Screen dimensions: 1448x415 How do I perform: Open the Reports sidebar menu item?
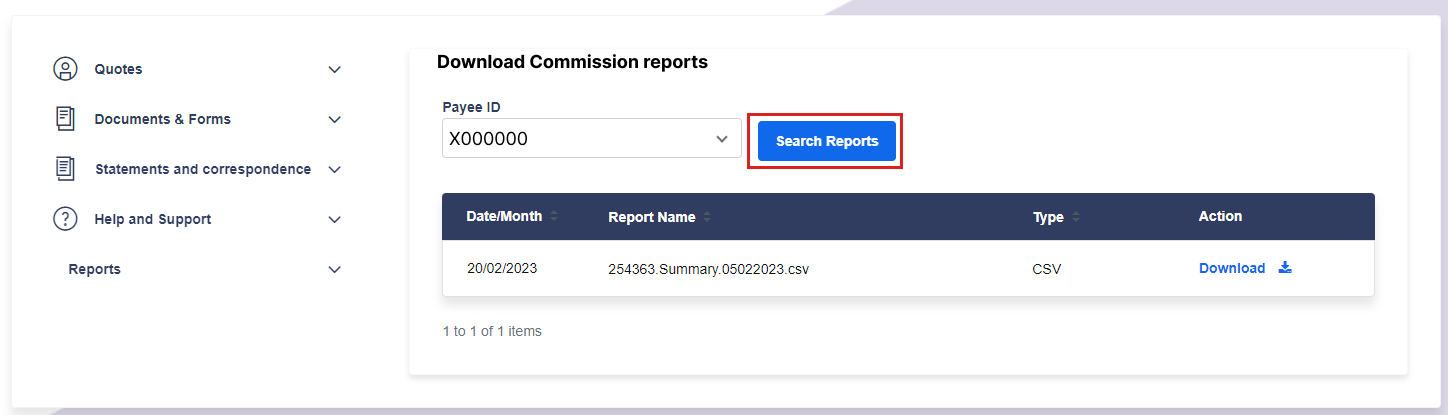coord(95,269)
